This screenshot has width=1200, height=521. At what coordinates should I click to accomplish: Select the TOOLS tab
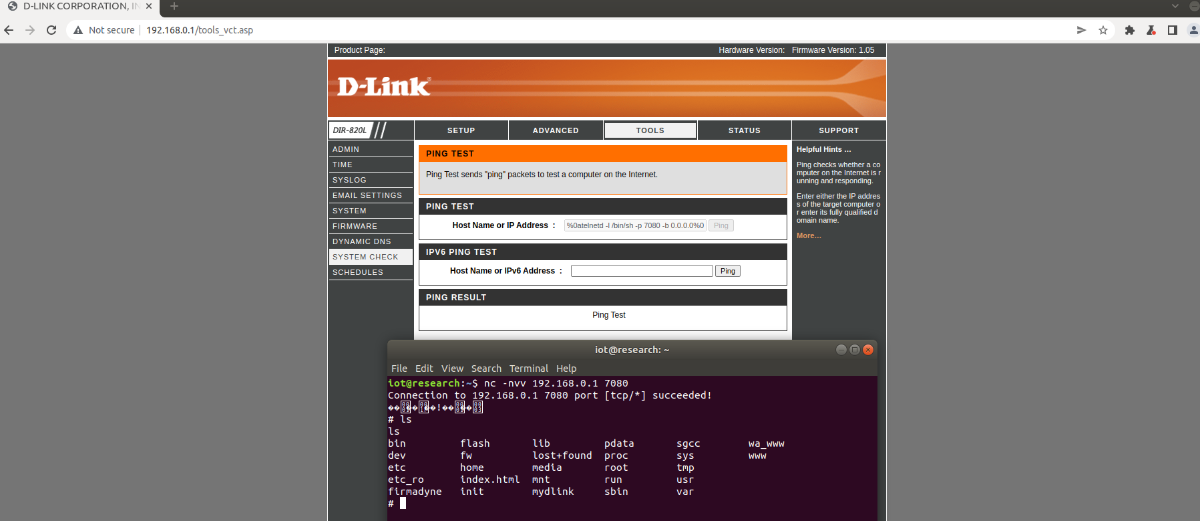point(650,130)
